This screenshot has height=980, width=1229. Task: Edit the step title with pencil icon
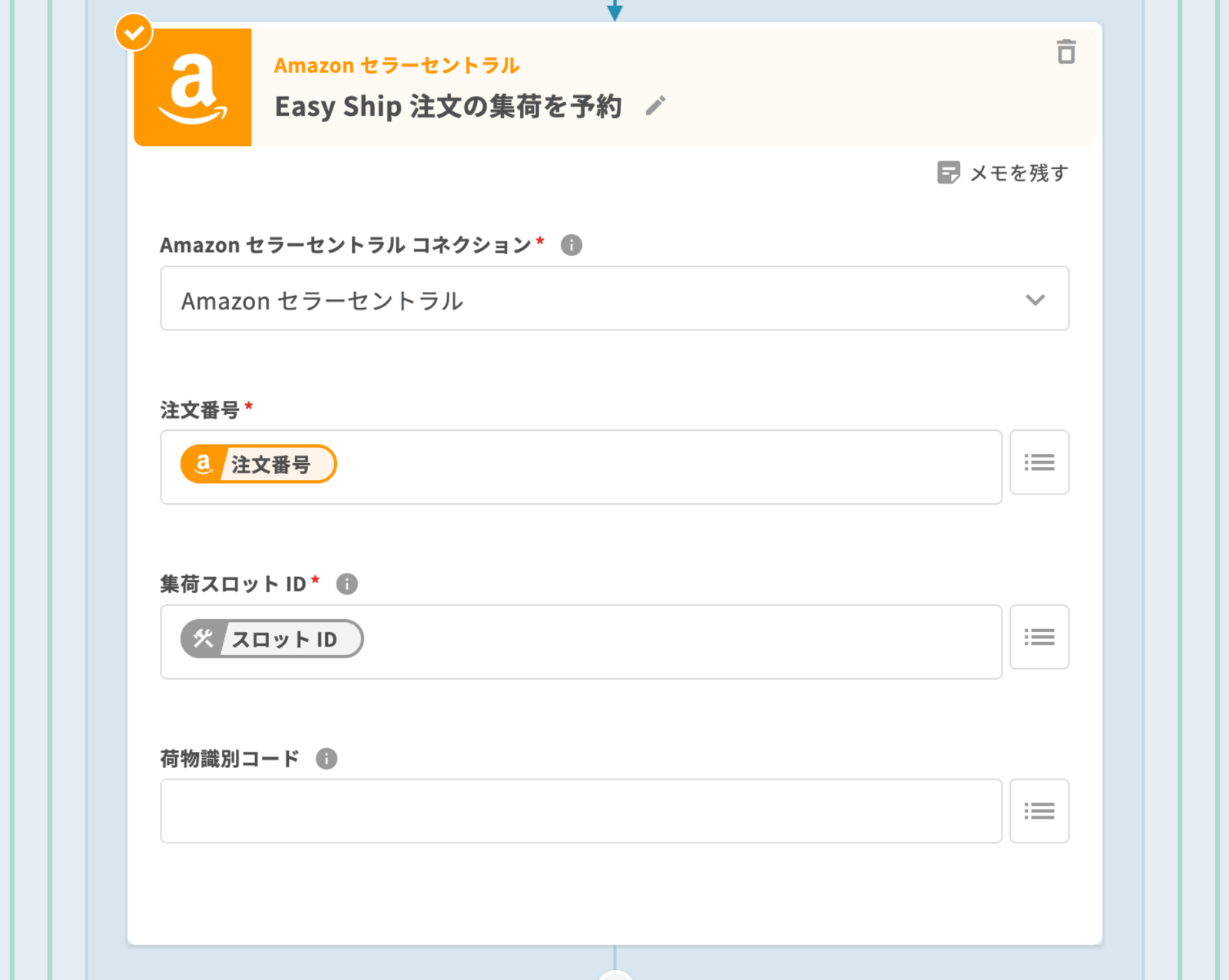[x=655, y=106]
